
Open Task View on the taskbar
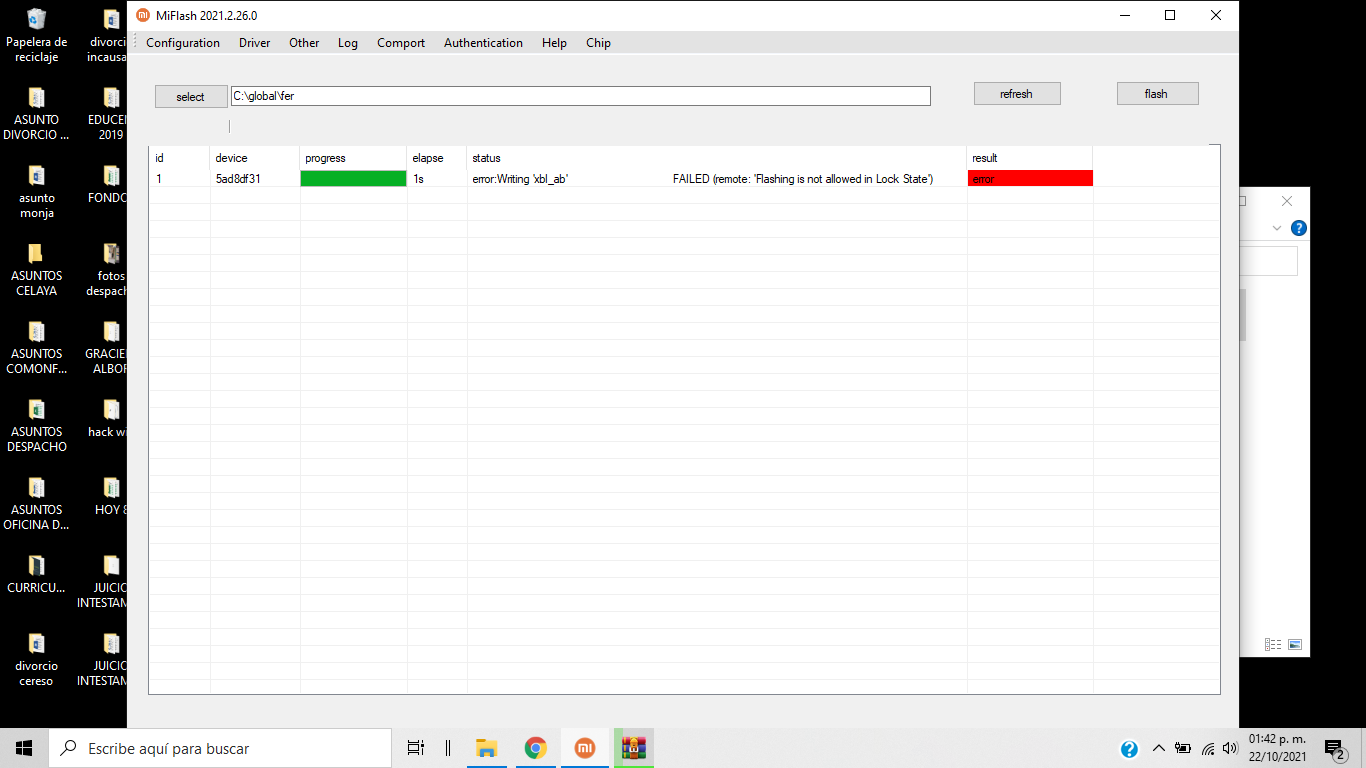[416, 748]
